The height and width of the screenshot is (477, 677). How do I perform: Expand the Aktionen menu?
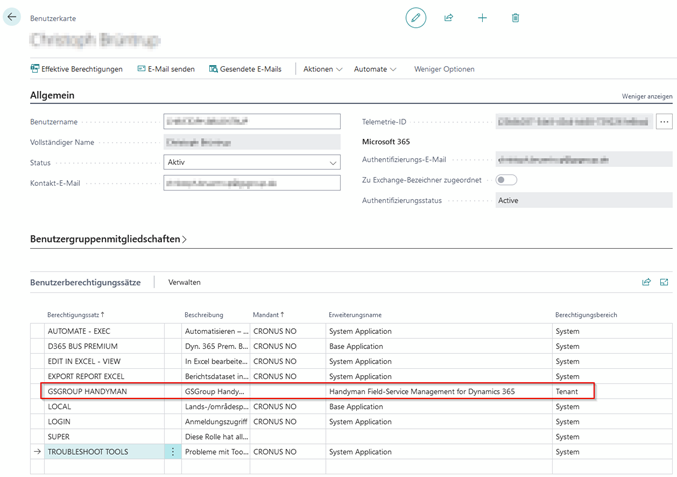point(323,69)
